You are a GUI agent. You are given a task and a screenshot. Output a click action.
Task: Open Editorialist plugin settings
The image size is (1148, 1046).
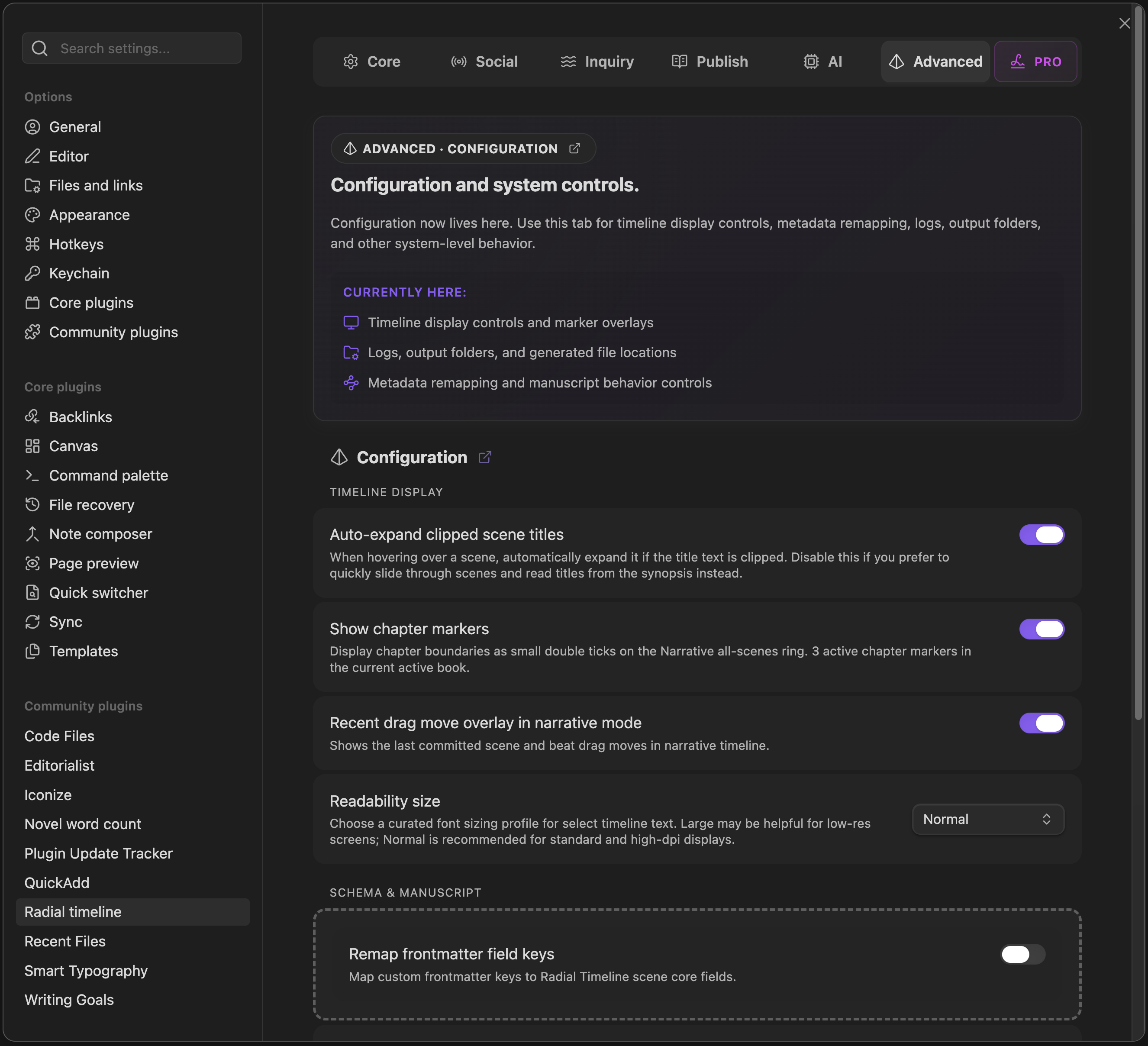click(133, 765)
